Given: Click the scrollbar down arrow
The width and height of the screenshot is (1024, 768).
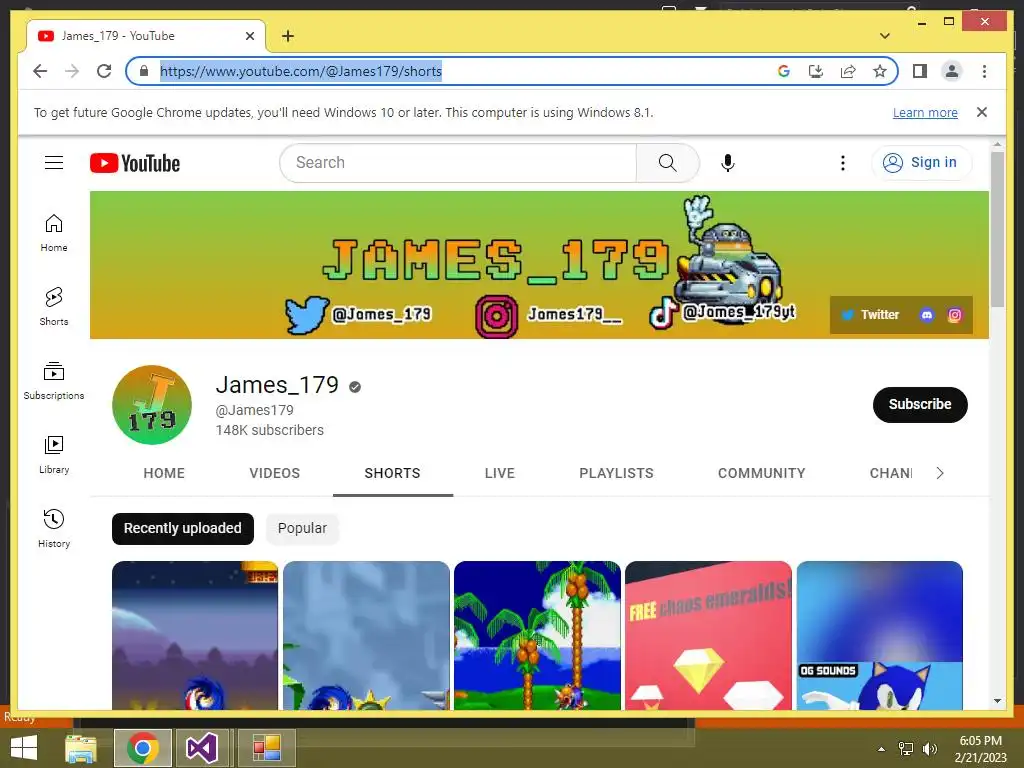Looking at the screenshot, I should pos(997,701).
